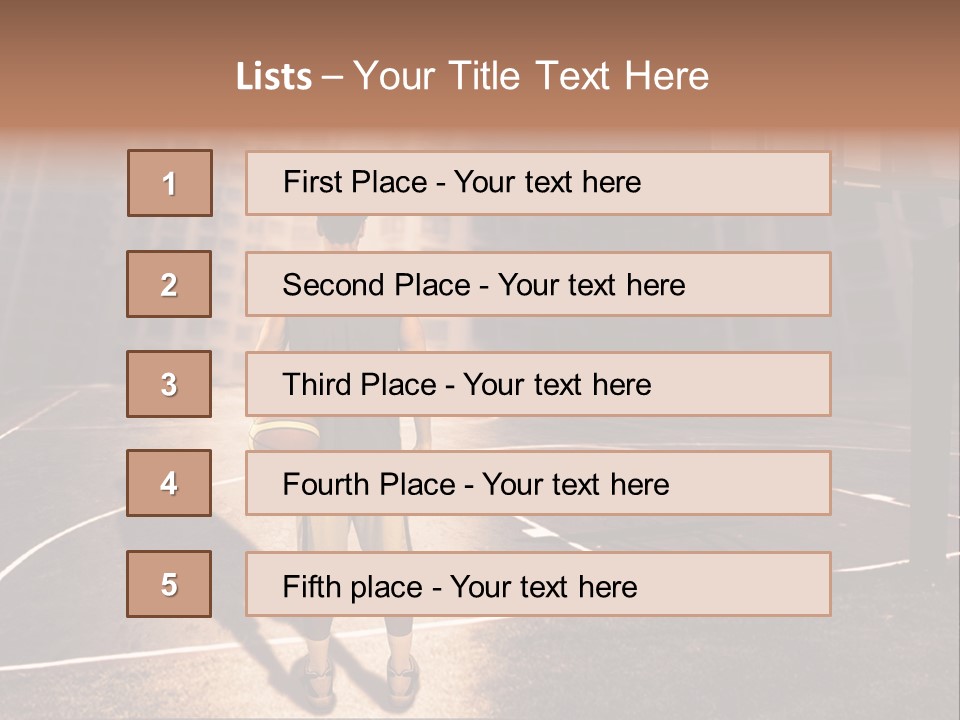The width and height of the screenshot is (960, 720).
Task: Click the Third Place text box
Action: 538,384
